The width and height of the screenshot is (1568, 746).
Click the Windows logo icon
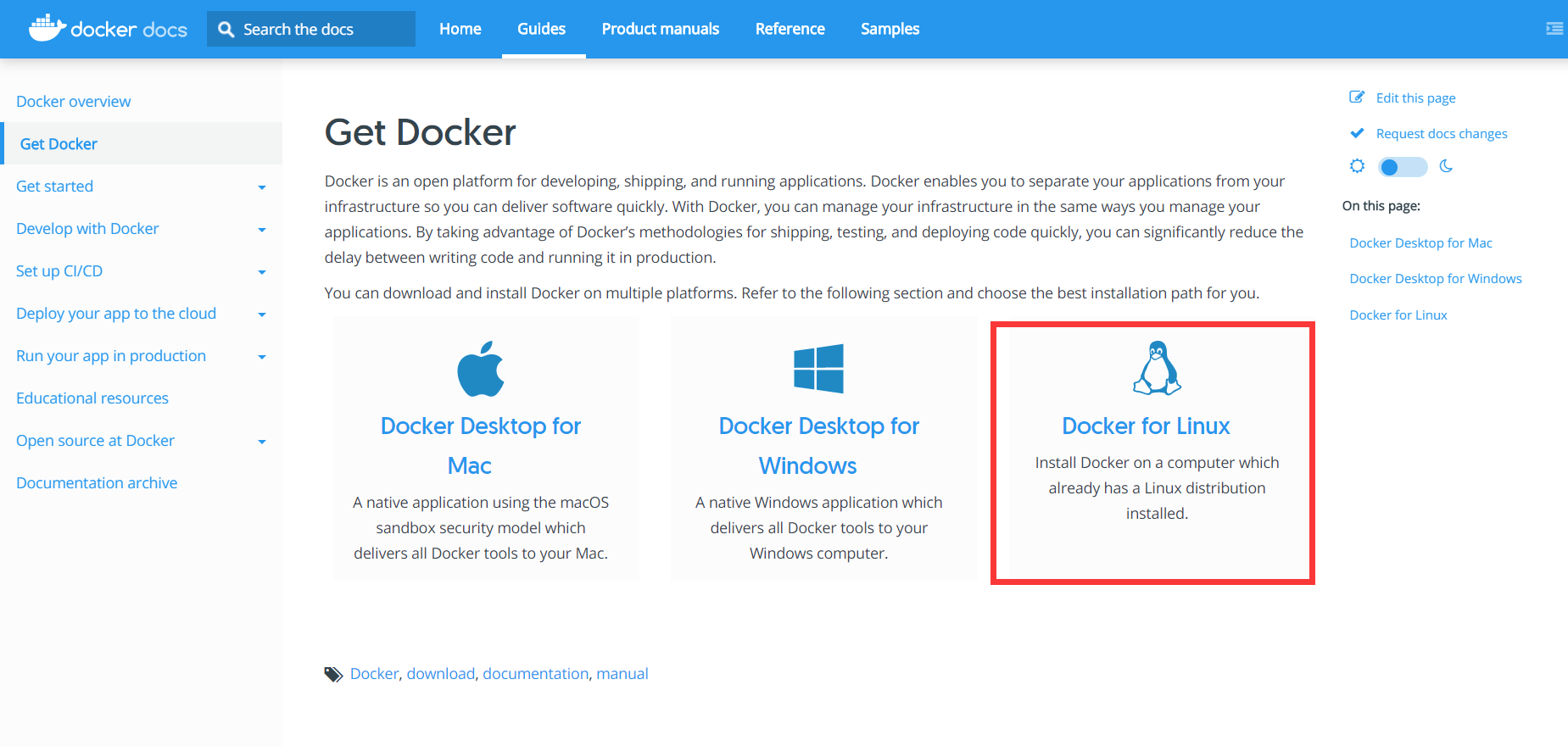818,368
